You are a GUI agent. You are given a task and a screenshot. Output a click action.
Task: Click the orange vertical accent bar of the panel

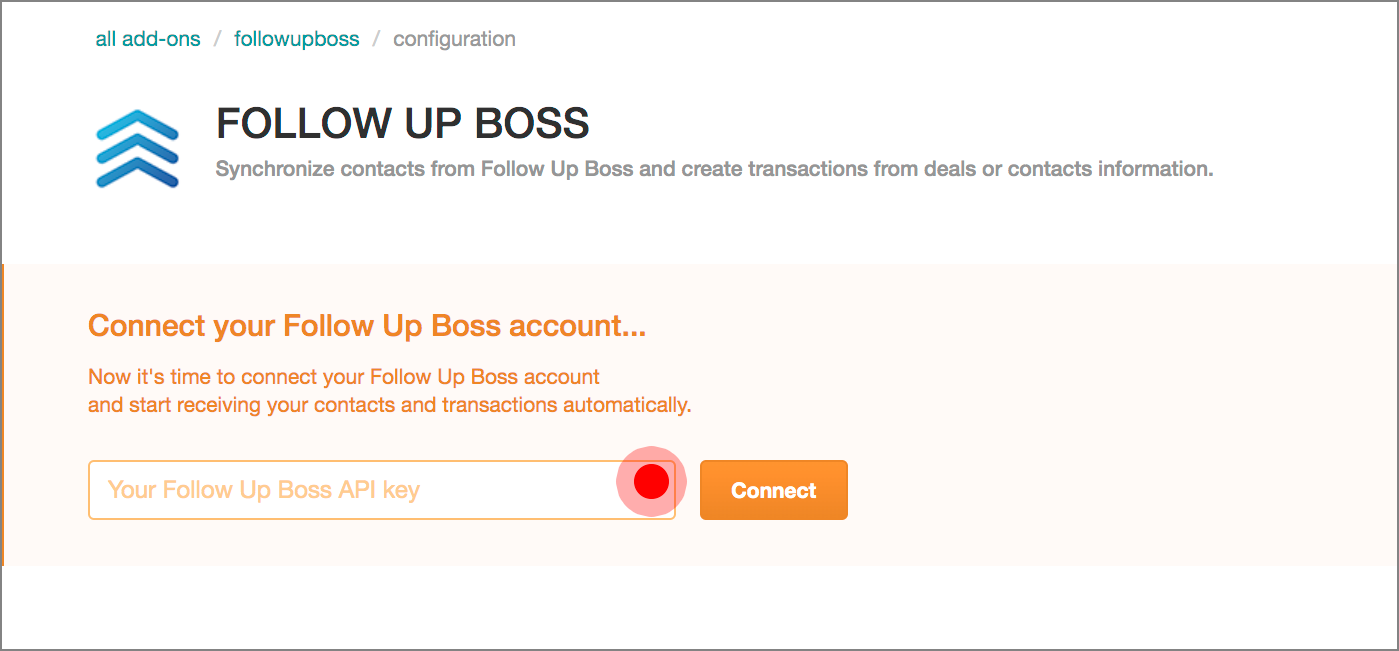pyautogui.click(x=3, y=415)
